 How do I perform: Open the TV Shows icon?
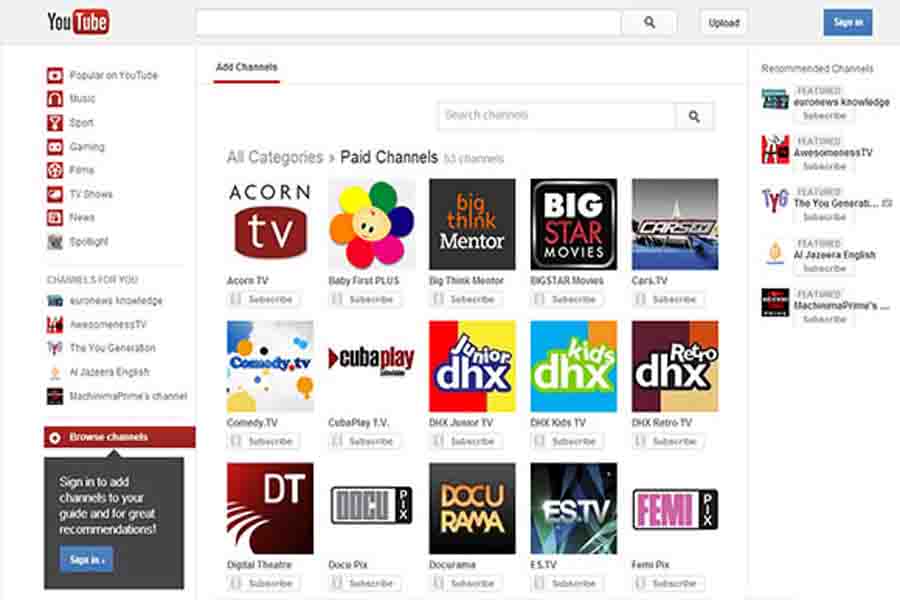[55, 194]
